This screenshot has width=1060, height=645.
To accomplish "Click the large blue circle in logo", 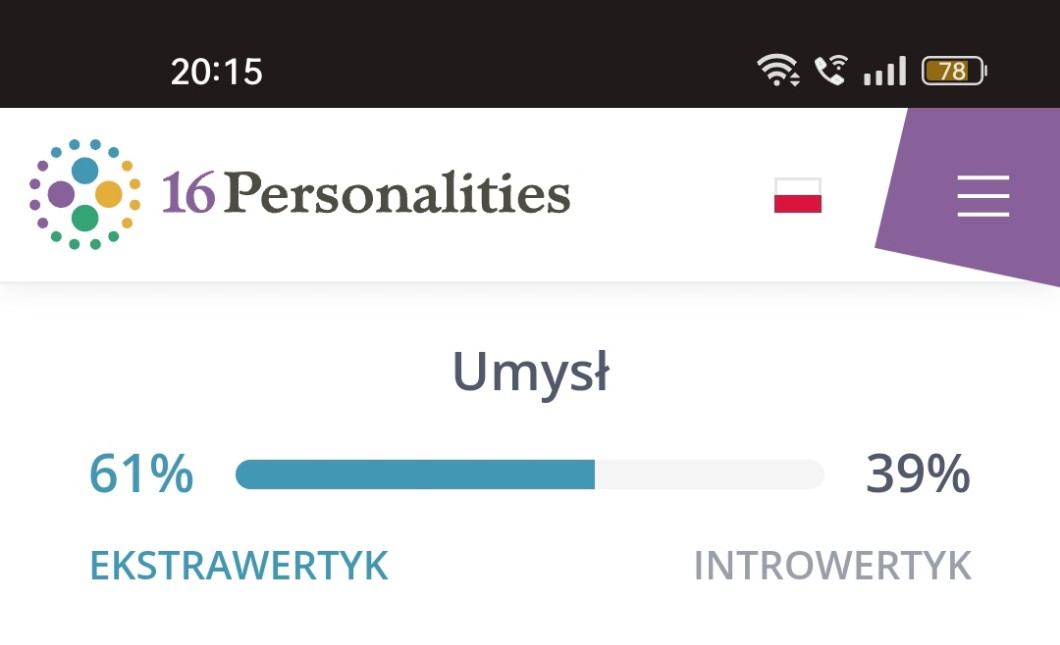I will [x=86, y=170].
